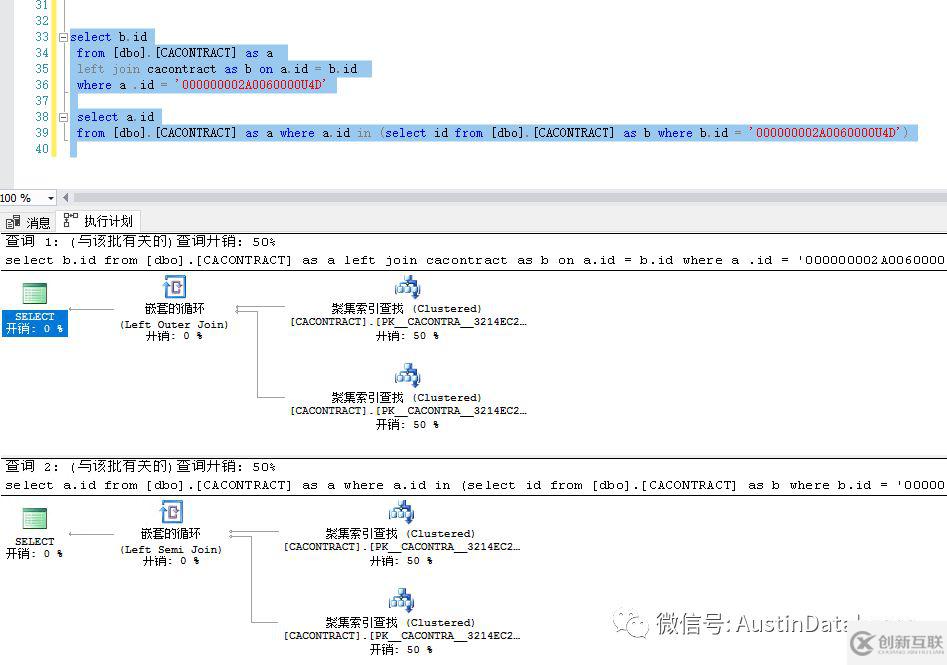
Task: Switch to the 消息 (Messages) tab
Action: (x=28, y=221)
